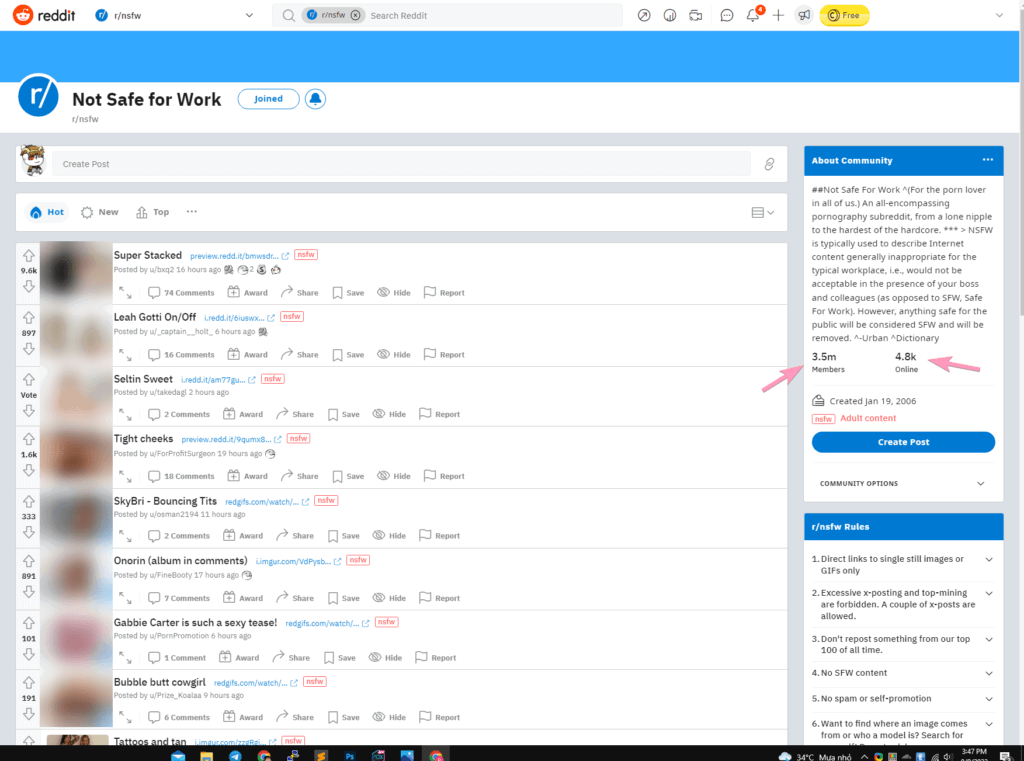
Task: Expand Community Options section
Action: point(903,483)
